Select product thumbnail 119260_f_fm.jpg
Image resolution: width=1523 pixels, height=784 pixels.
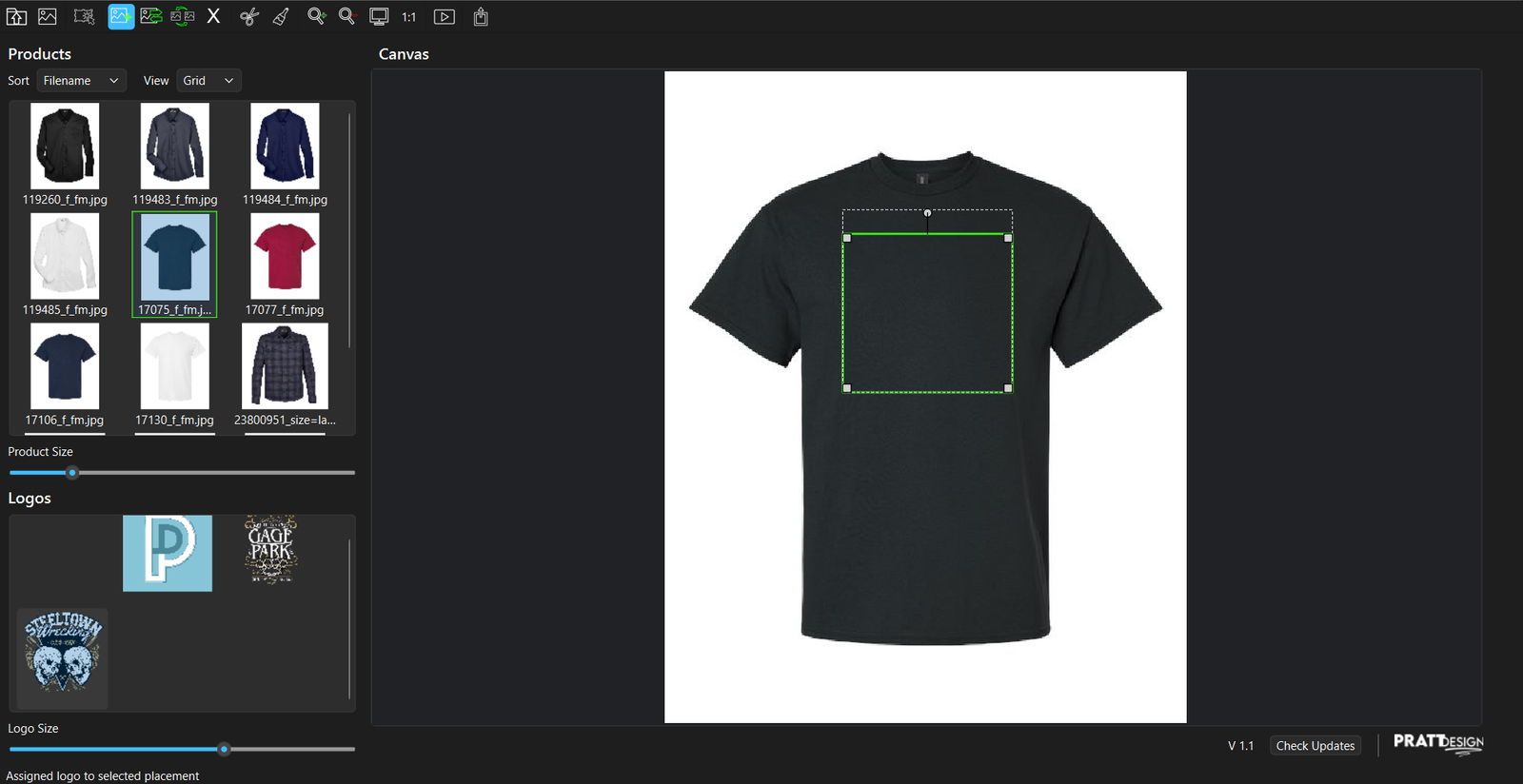pyautogui.click(x=65, y=146)
